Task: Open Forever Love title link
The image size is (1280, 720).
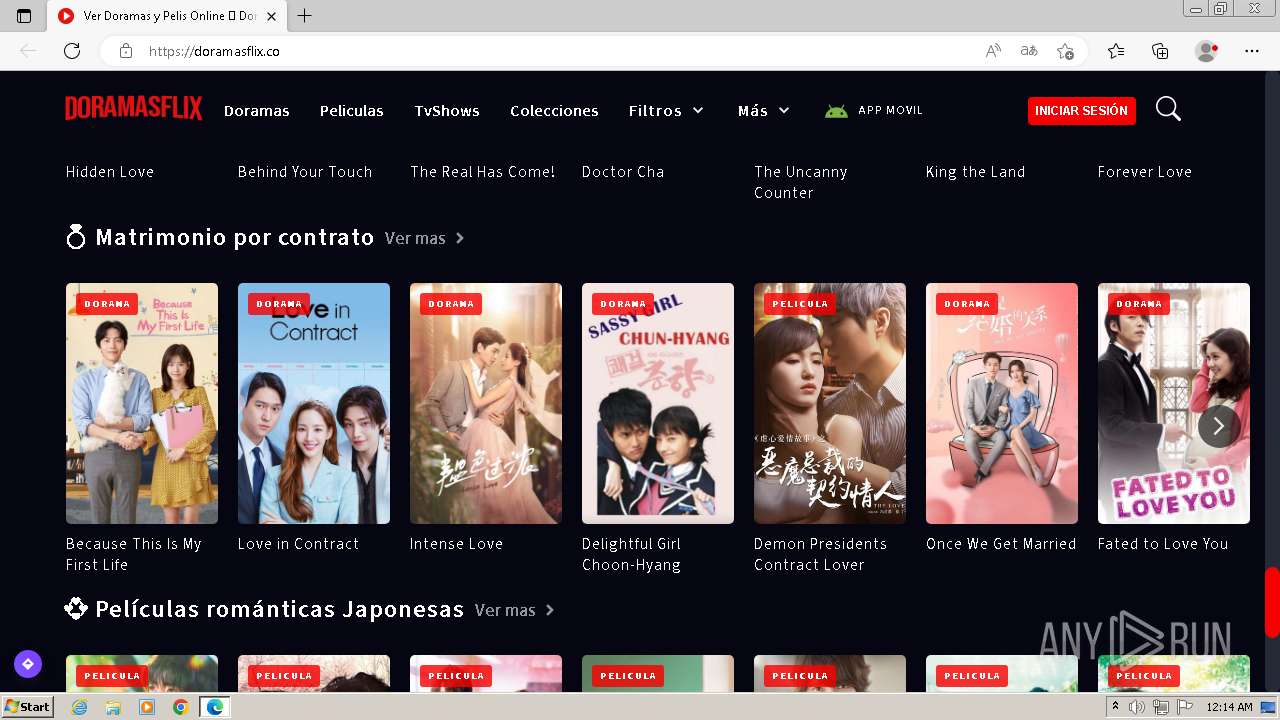Action: (1145, 172)
